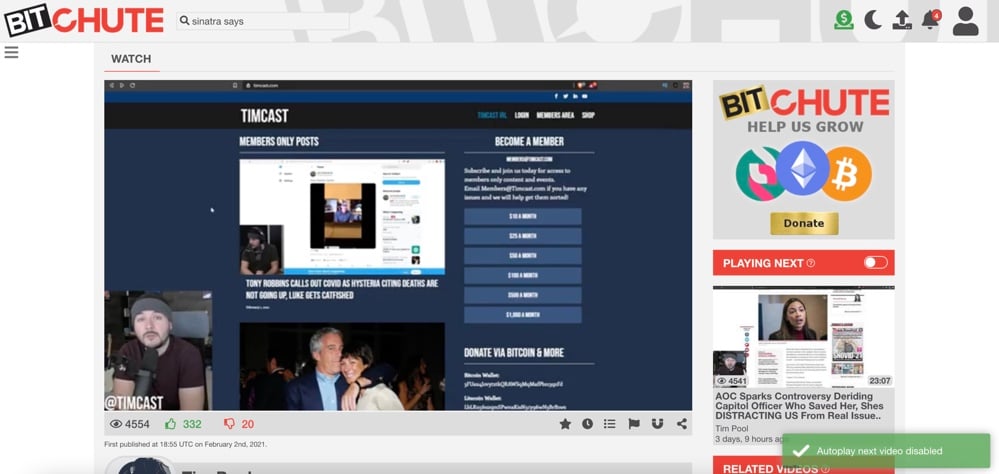
Task: Click the 23:07 duration badge
Action: (x=880, y=380)
